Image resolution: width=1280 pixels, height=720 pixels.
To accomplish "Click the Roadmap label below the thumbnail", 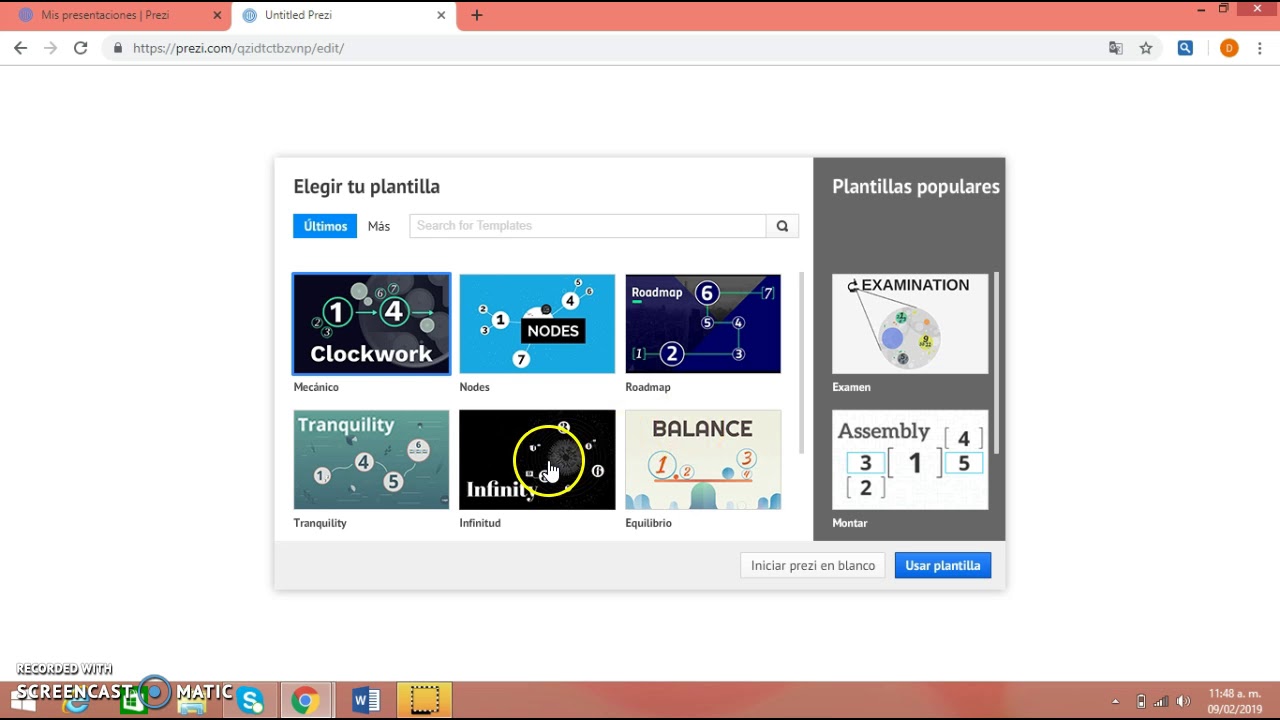I will click(x=648, y=387).
